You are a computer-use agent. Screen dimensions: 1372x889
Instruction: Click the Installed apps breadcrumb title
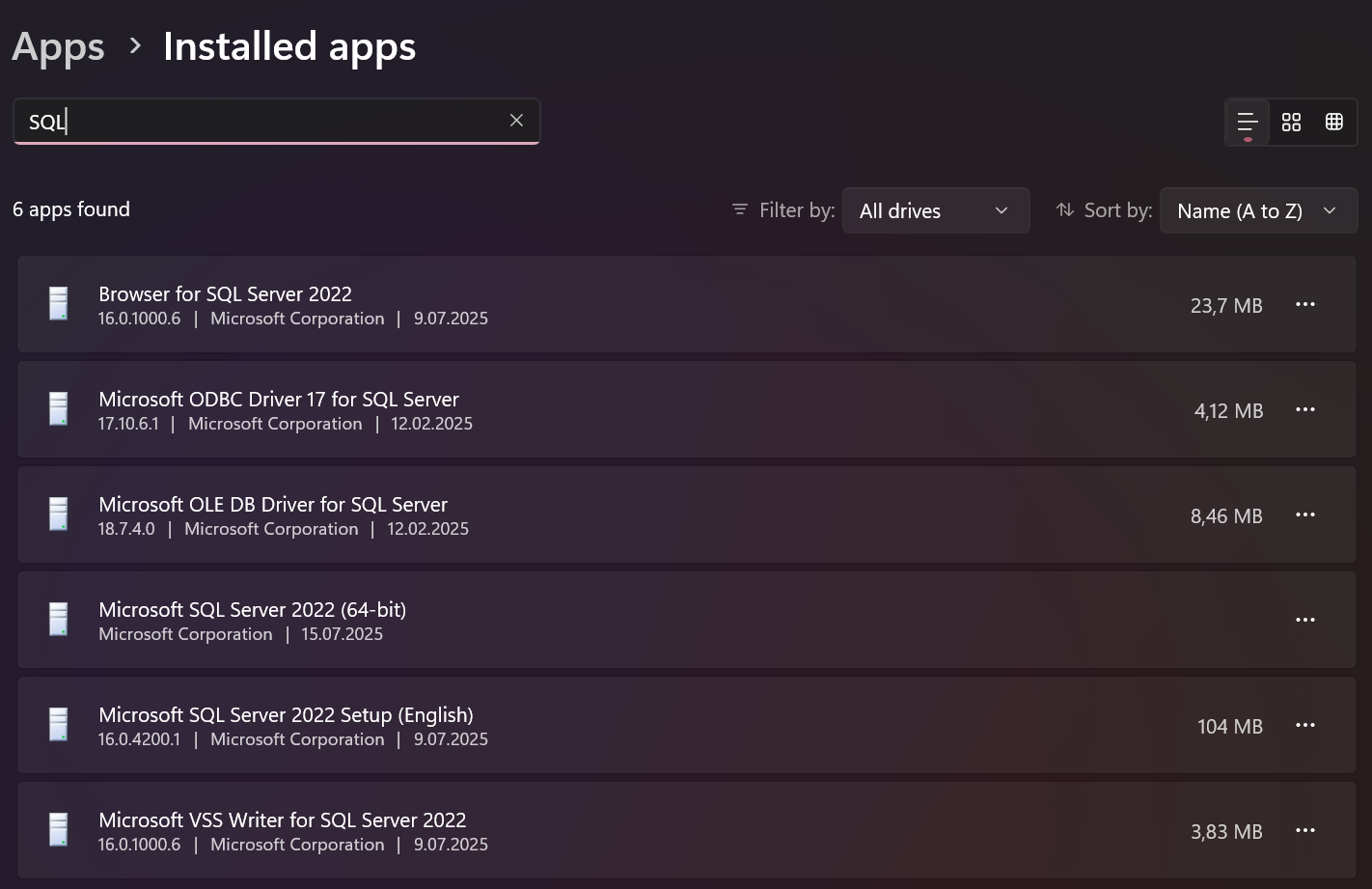(289, 46)
